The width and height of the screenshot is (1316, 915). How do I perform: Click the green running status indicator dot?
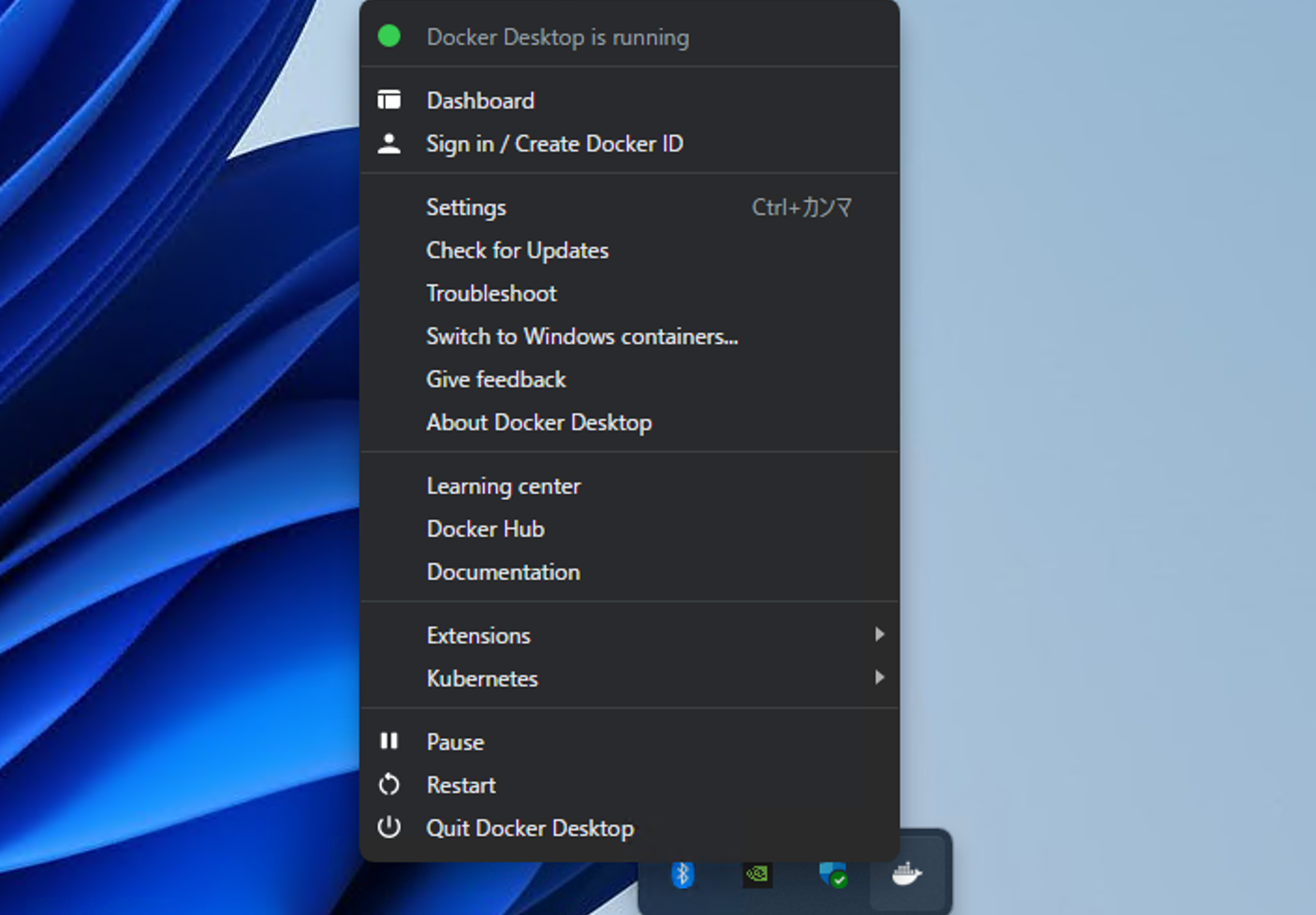(x=389, y=36)
